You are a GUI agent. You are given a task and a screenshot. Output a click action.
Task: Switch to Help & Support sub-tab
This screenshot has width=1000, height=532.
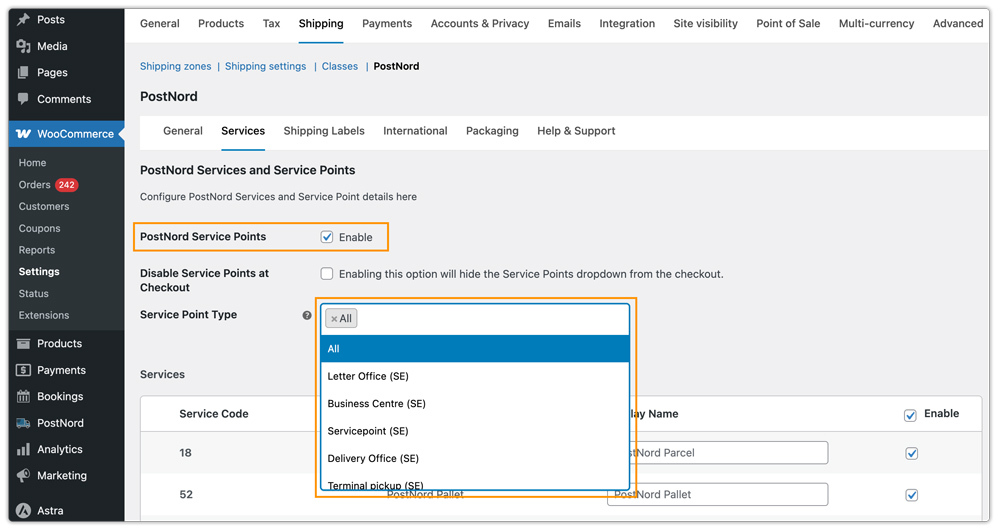pos(576,131)
